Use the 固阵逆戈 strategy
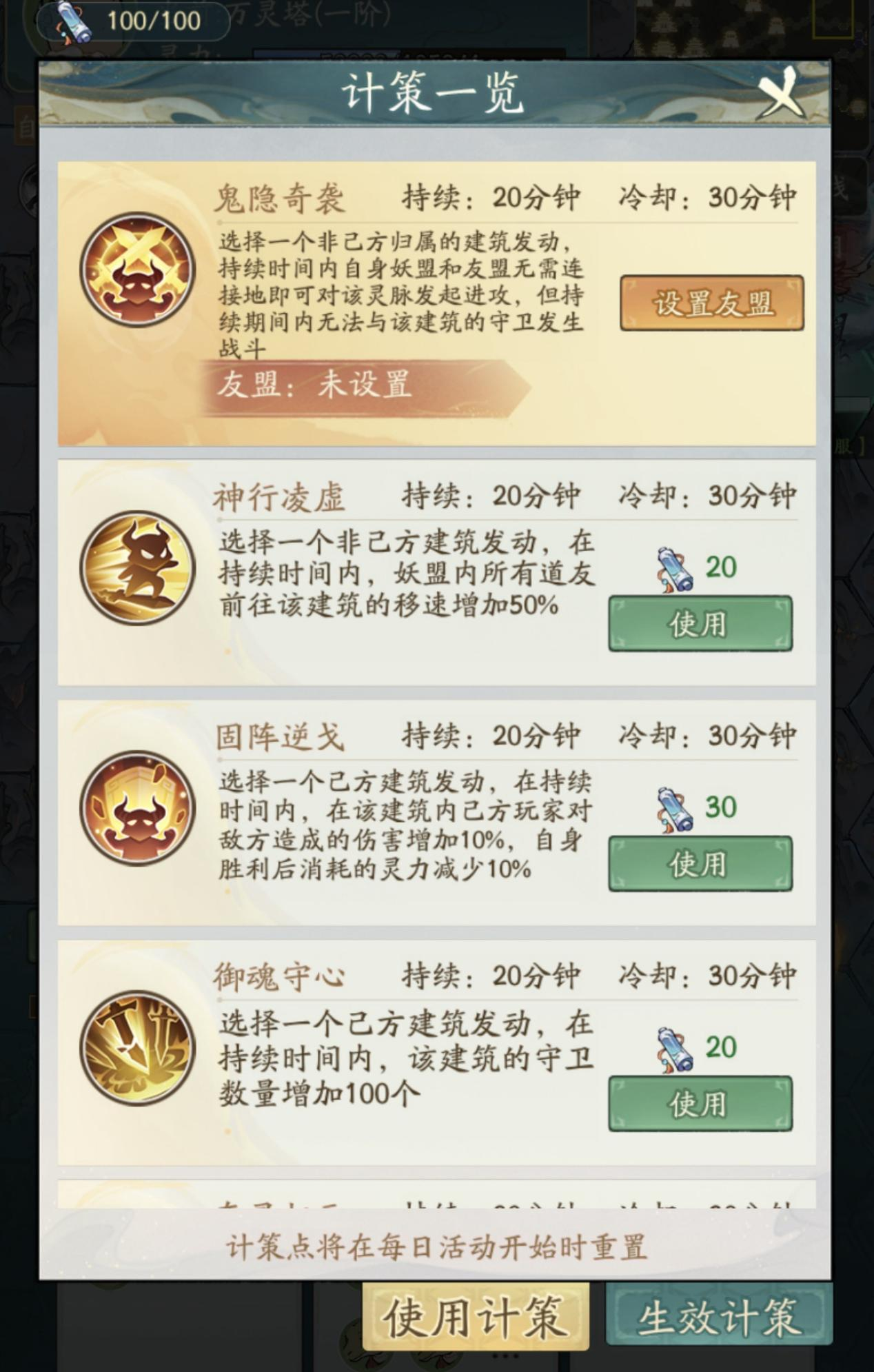Screen dimensions: 874x1372 coord(700,864)
